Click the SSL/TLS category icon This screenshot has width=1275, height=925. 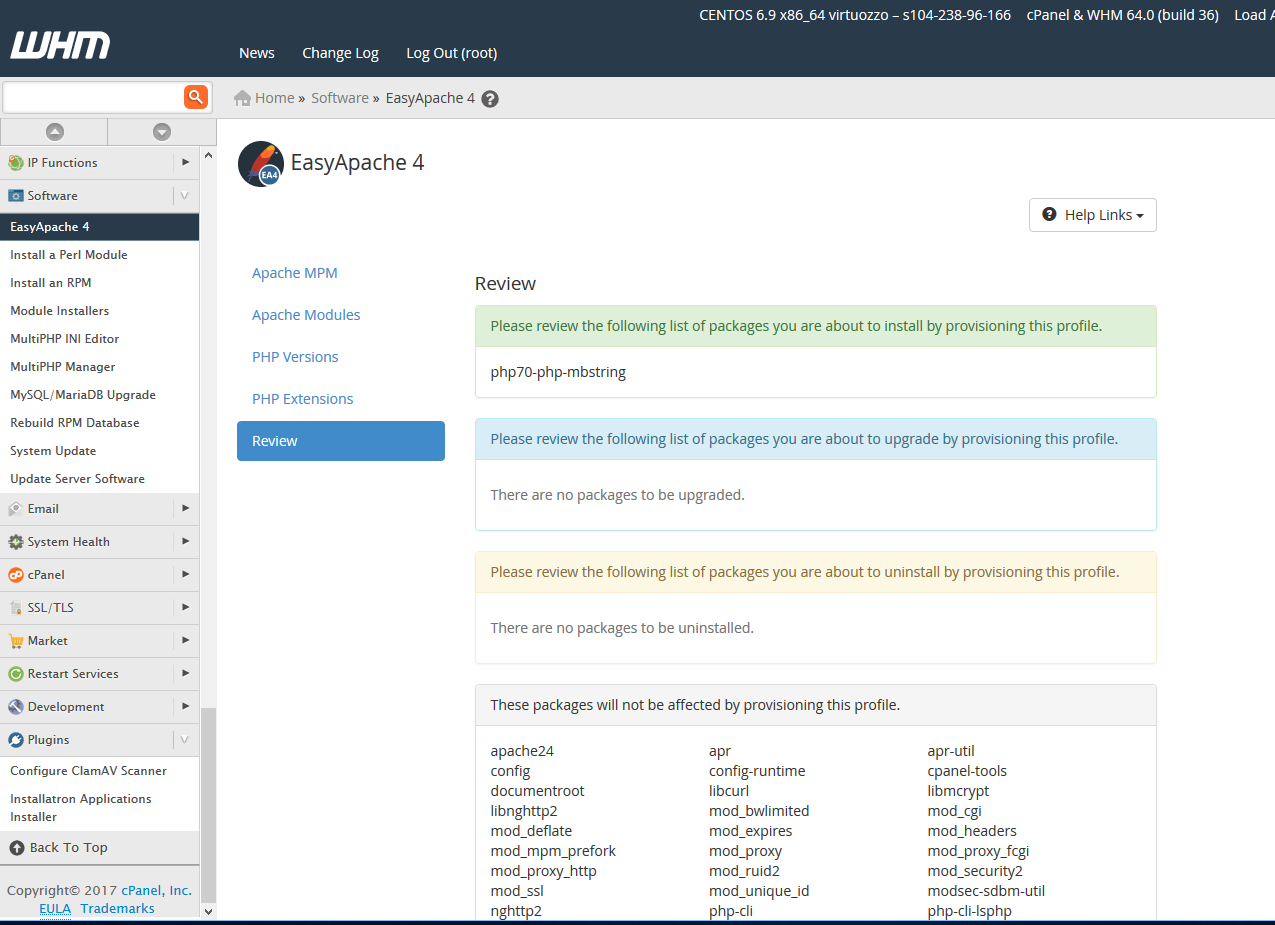15,608
